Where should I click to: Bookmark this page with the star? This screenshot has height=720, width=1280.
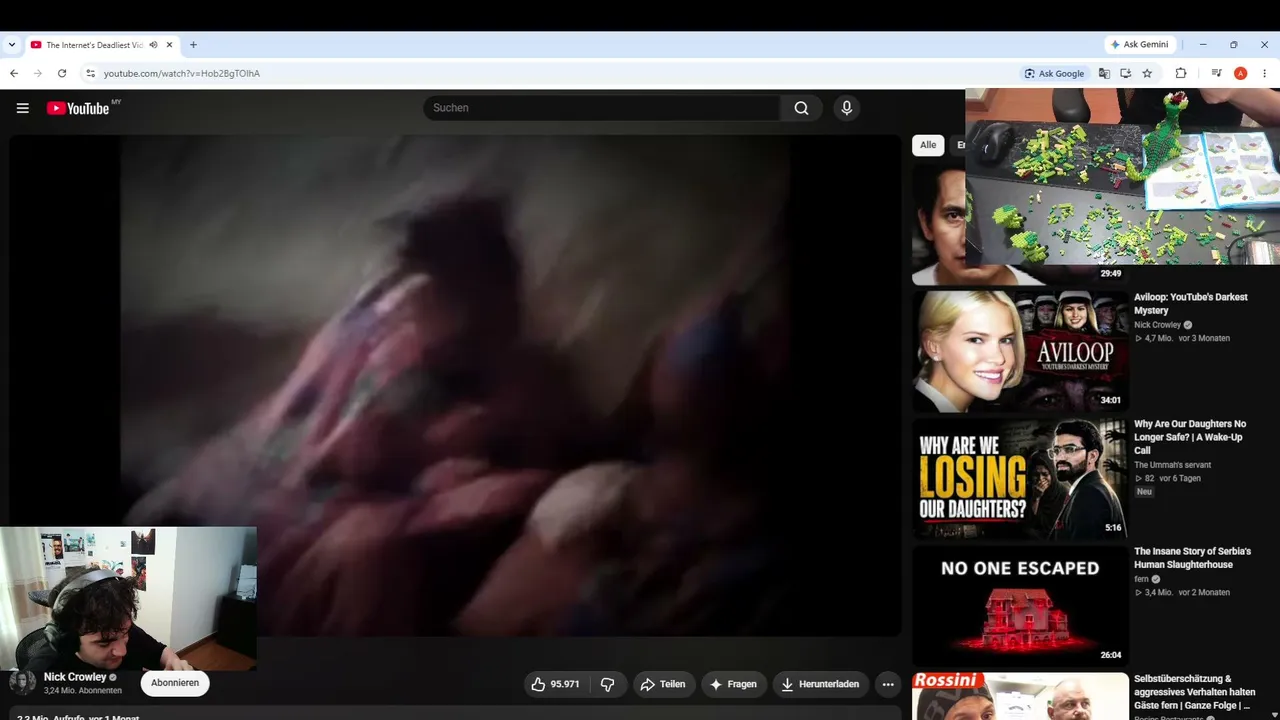point(1147,73)
